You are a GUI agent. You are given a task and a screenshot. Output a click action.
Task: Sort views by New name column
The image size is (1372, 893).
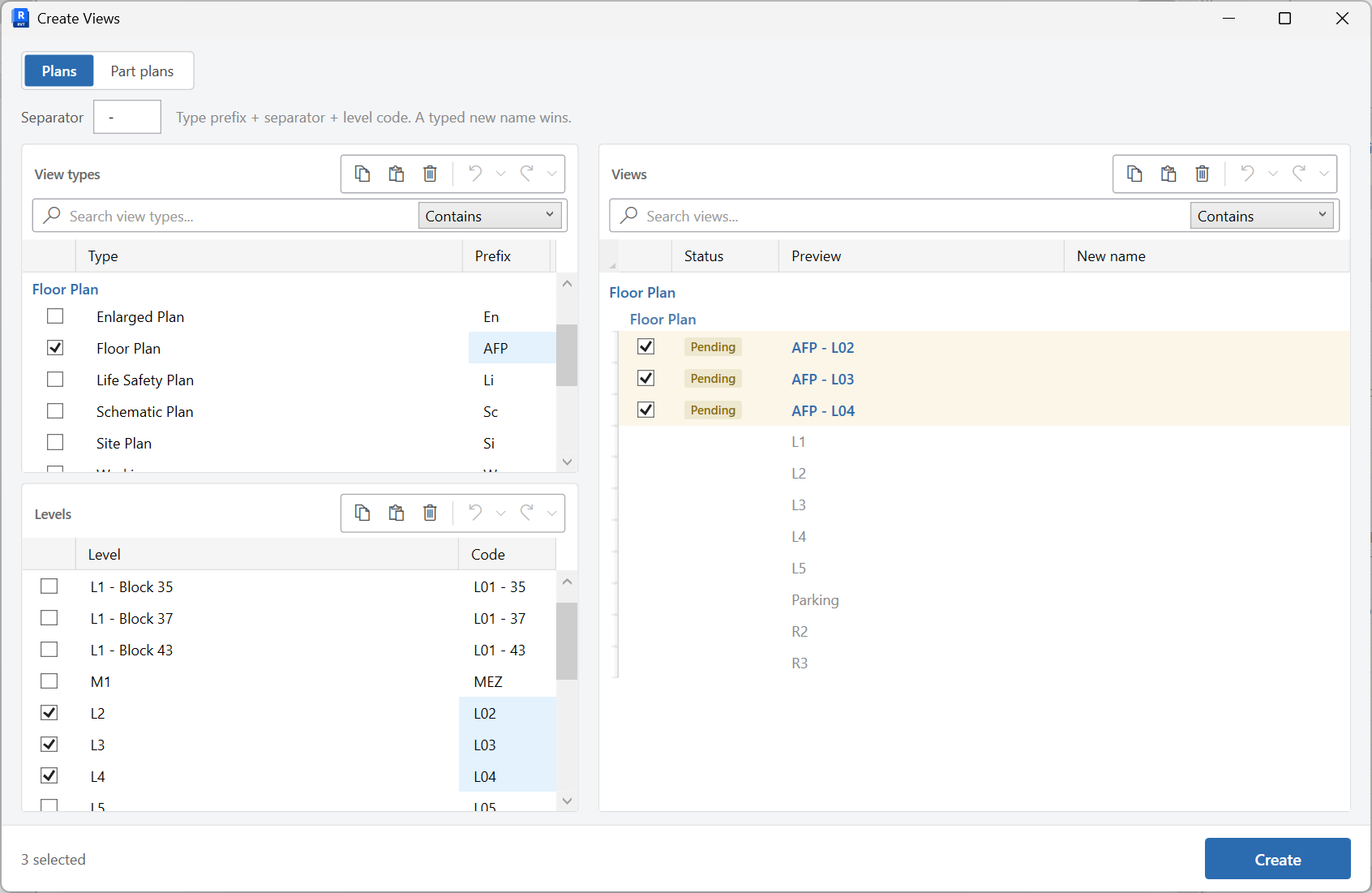point(1207,256)
